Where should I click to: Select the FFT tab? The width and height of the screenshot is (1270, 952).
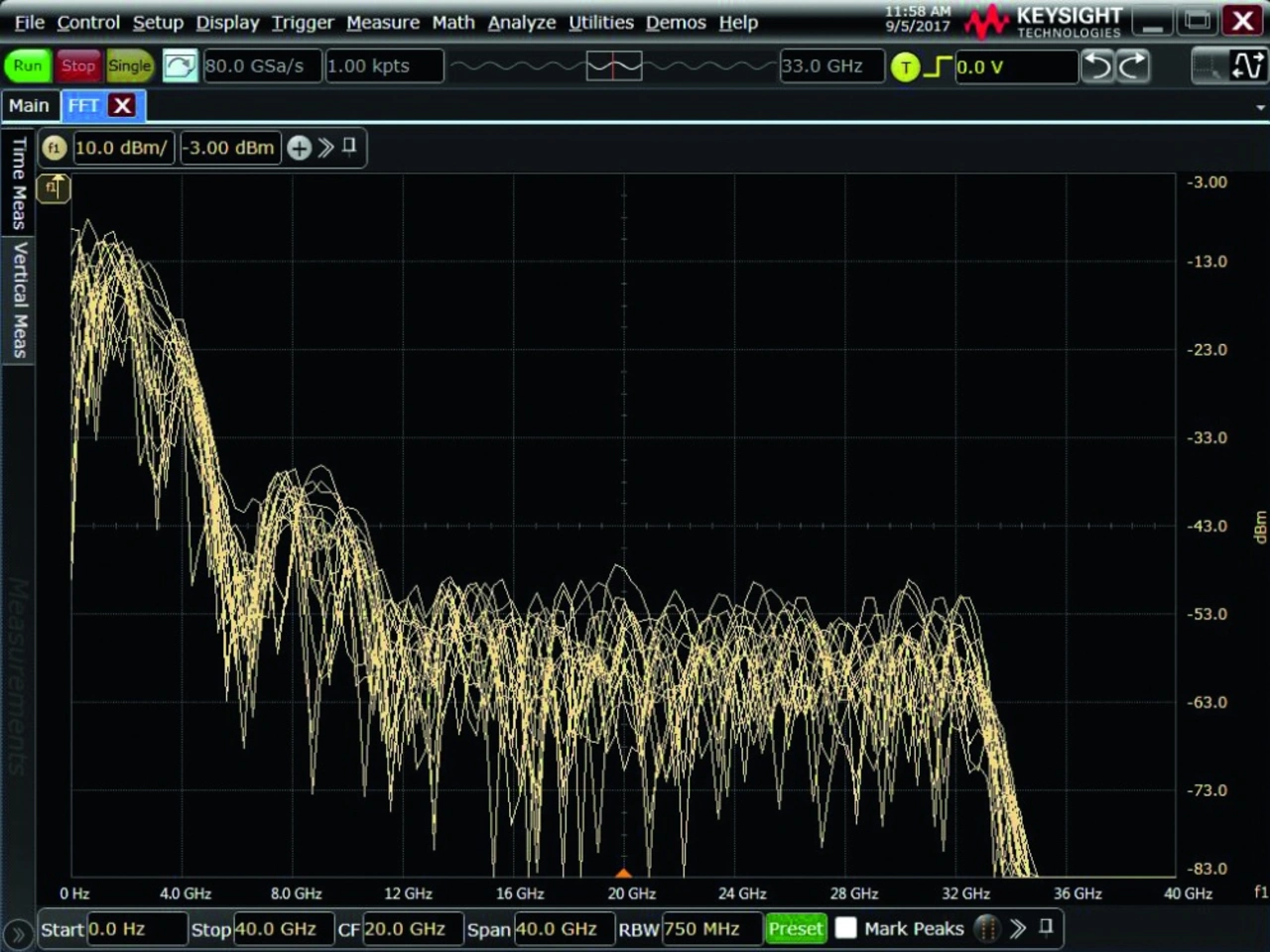click(x=83, y=105)
